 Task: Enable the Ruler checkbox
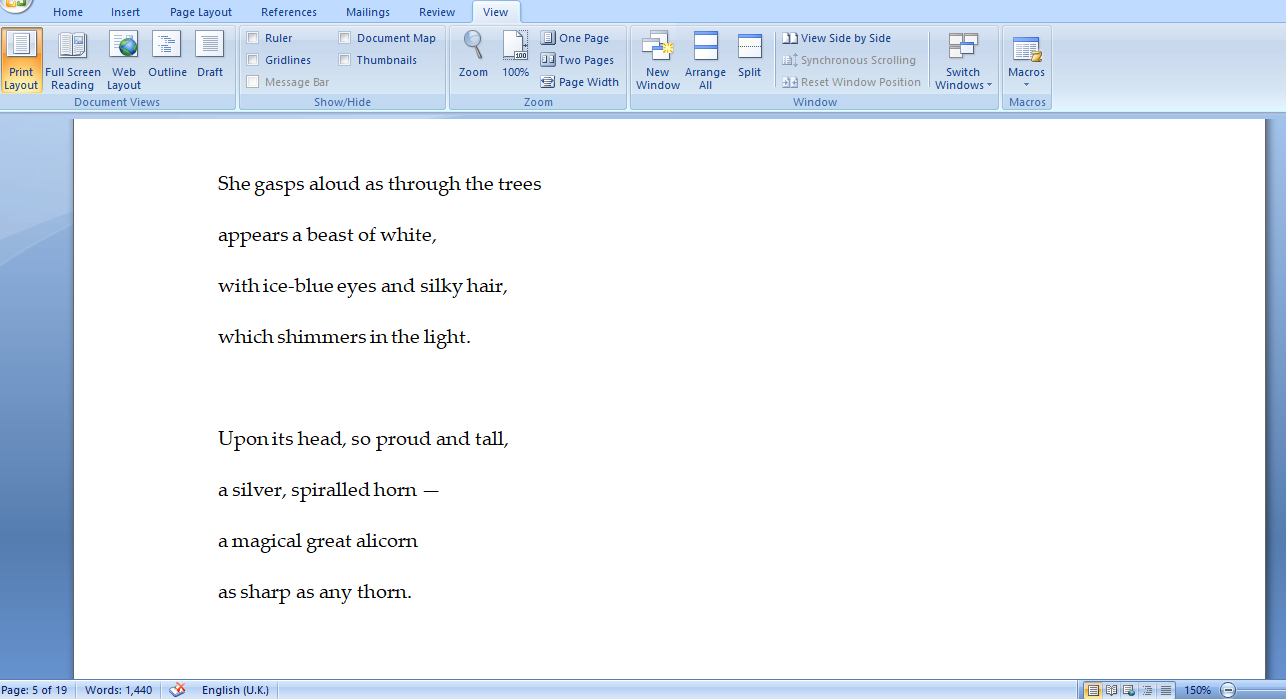[253, 38]
